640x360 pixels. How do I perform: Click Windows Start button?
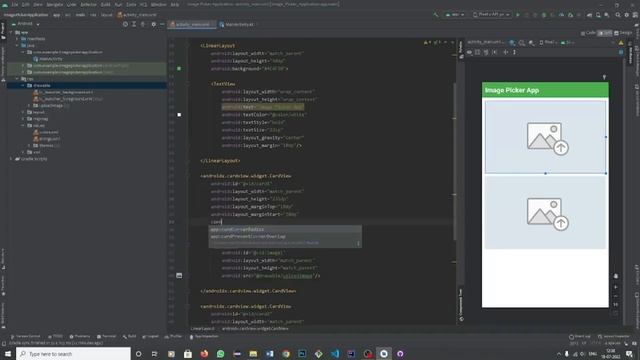pyautogui.click(x=8, y=353)
